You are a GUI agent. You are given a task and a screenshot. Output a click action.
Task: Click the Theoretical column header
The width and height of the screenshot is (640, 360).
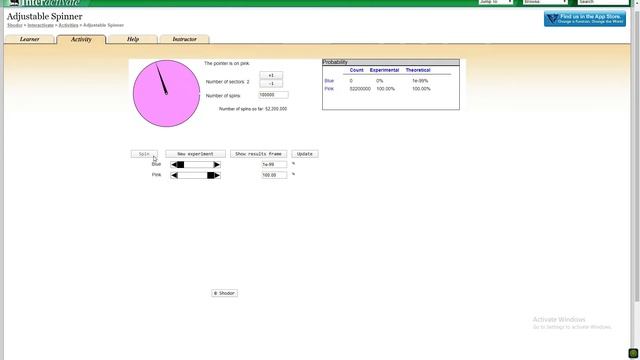tap(418, 70)
